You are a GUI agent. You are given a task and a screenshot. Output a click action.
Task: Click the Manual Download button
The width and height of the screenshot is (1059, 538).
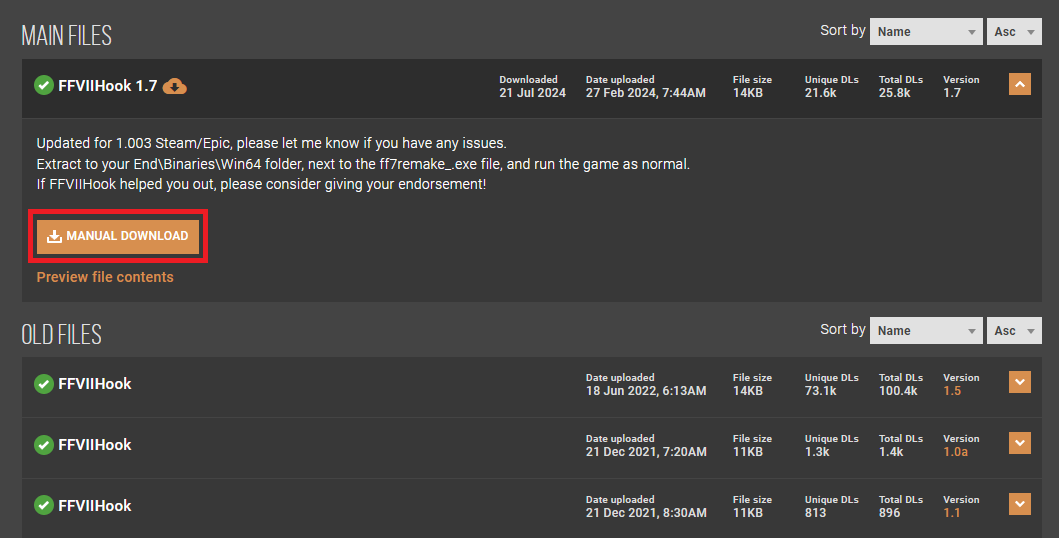pyautogui.click(x=118, y=236)
